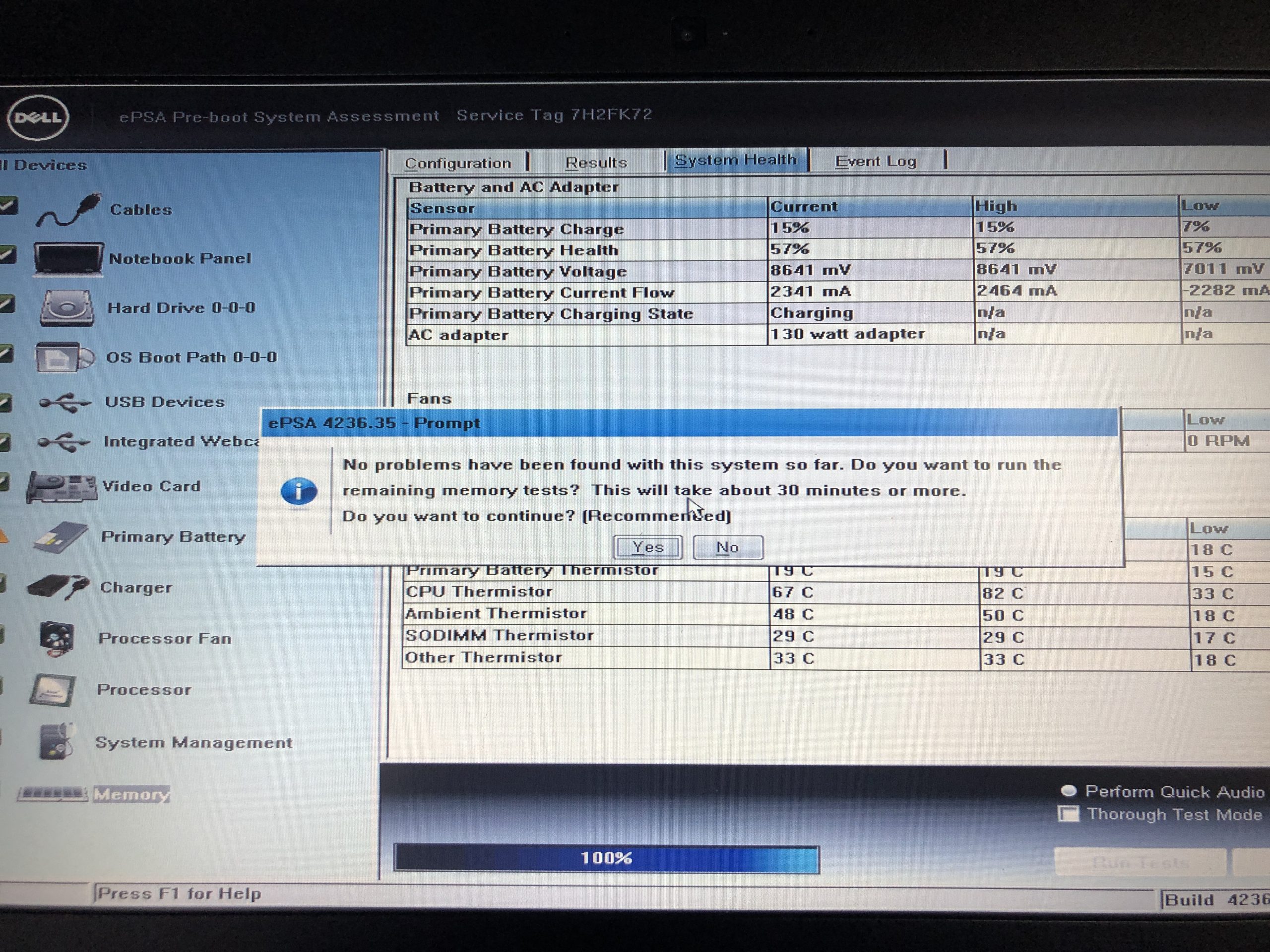Image resolution: width=1270 pixels, height=952 pixels.
Task: Select the Processor Fan icon
Action: [x=56, y=639]
